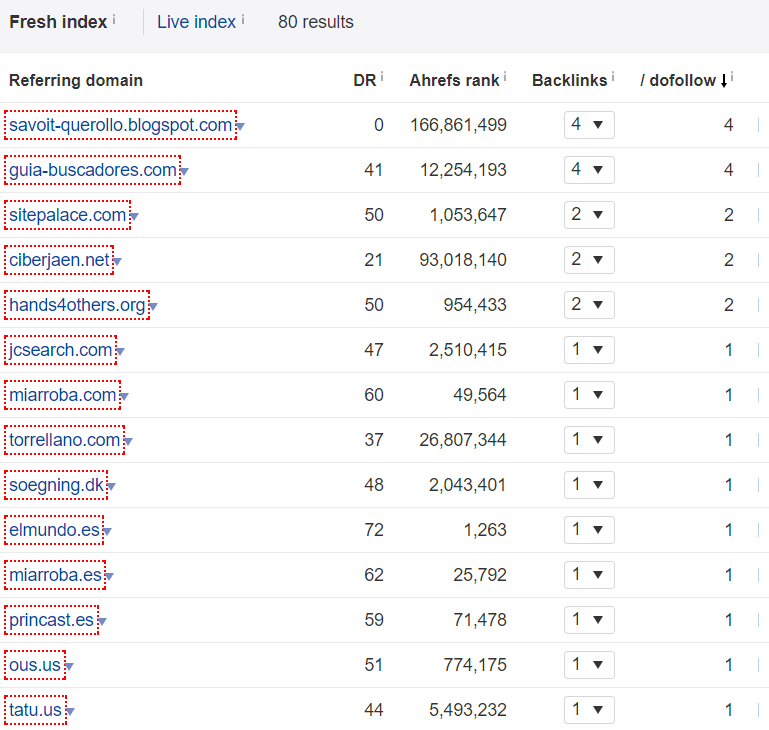Open backlinks dropdown for tatu.us
Image resolution: width=769 pixels, height=730 pixels.
[589, 710]
